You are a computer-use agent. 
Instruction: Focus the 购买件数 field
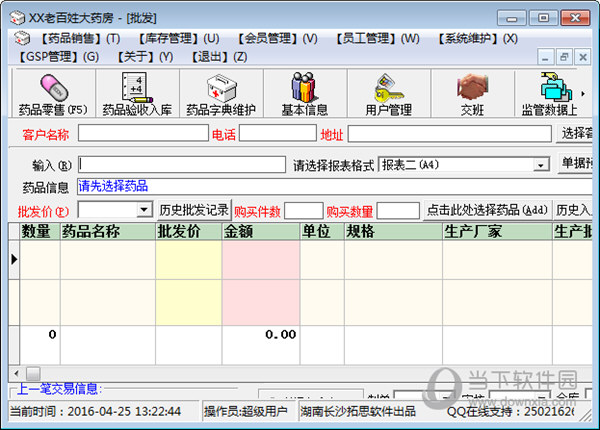coord(304,211)
